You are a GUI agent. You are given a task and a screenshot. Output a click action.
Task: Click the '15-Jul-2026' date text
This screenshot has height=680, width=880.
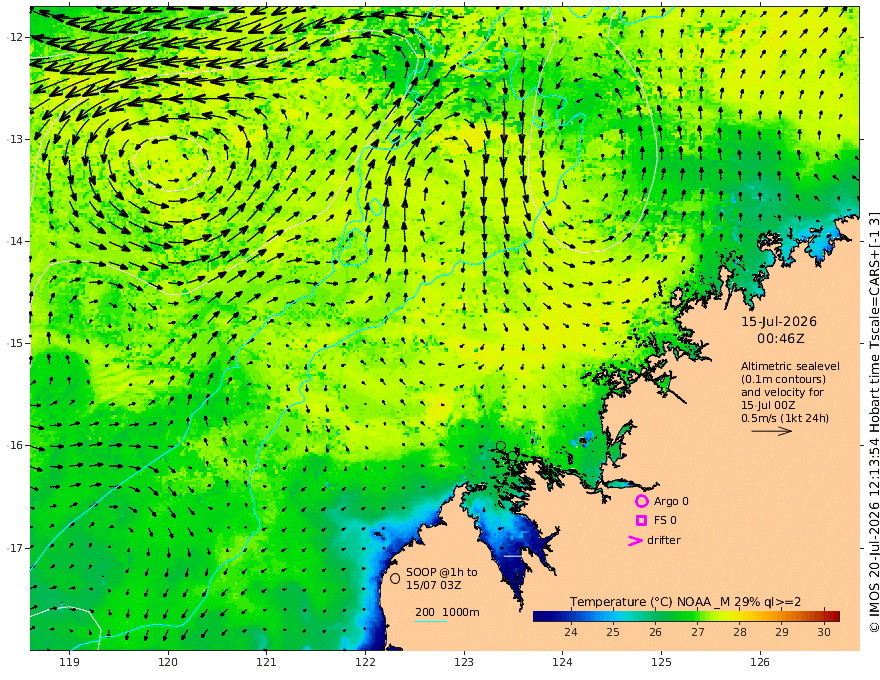click(x=779, y=322)
